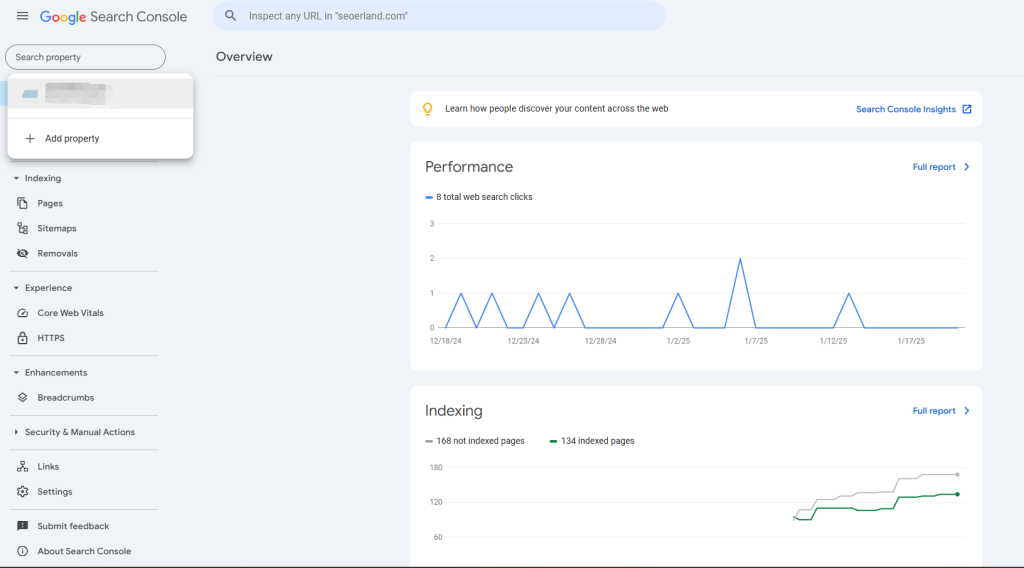Choose Add property from the dropdown
This screenshot has width=1024, height=568.
pos(72,139)
